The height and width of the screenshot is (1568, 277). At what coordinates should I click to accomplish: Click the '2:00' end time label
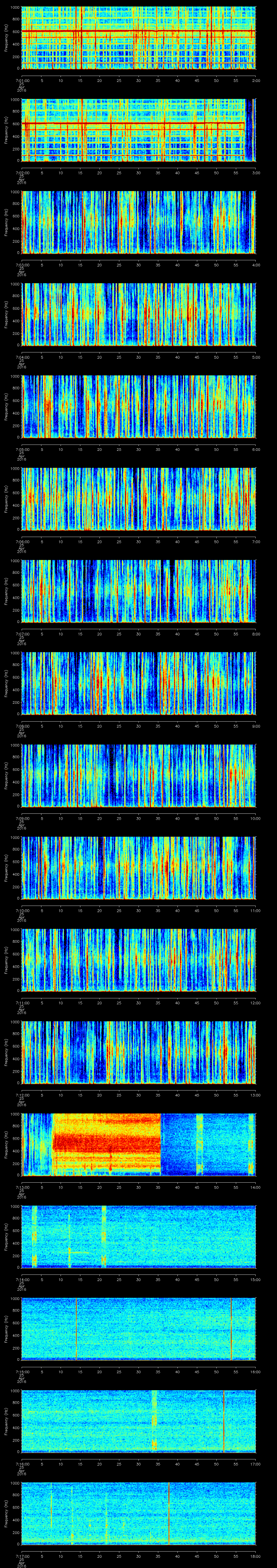click(256, 80)
